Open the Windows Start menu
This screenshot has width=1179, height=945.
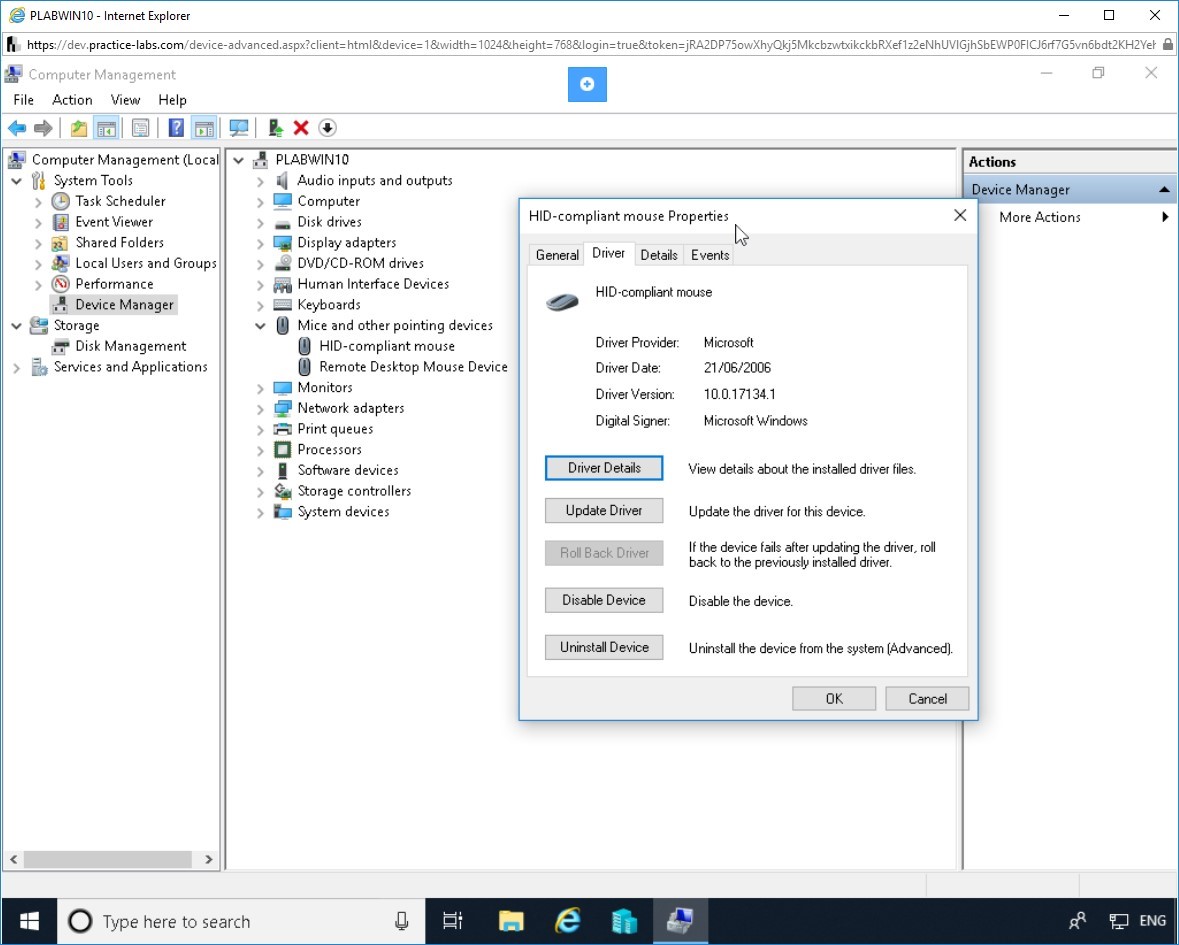click(x=29, y=921)
